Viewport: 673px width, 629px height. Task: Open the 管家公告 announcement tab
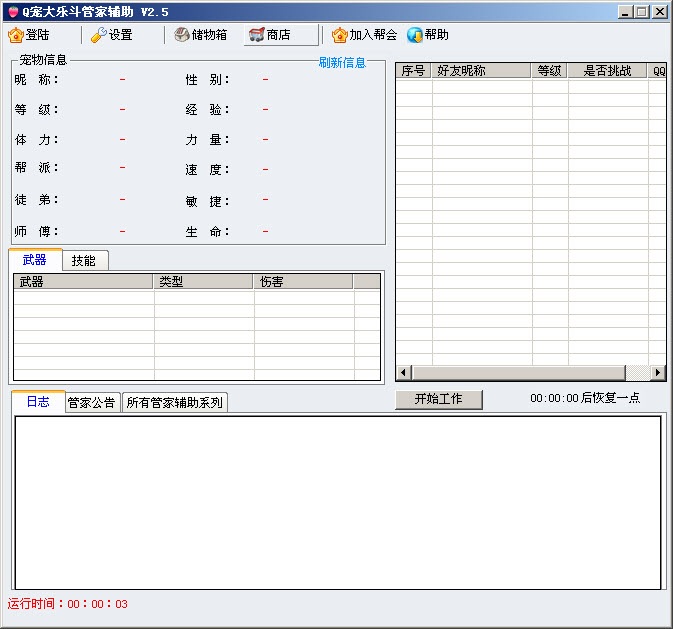pyautogui.click(x=92, y=403)
